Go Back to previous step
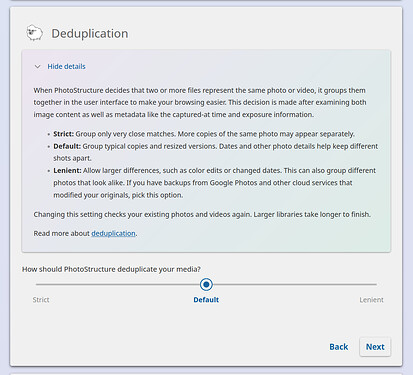This screenshot has height=375, width=413. point(339,347)
